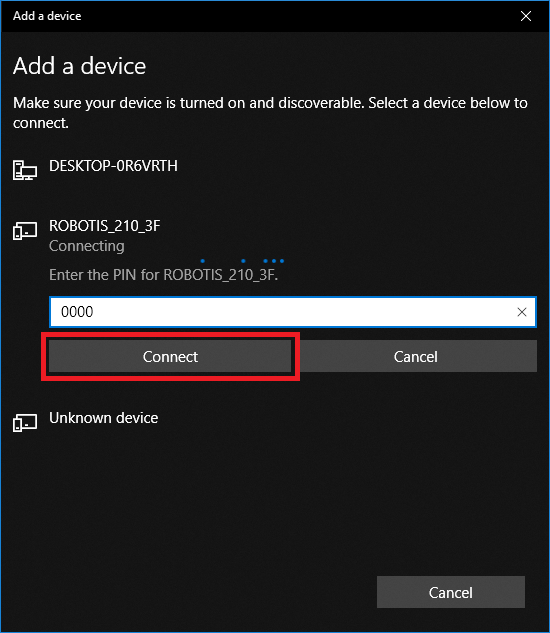Click the Unknown device icon
The width and height of the screenshot is (550, 633).
pyautogui.click(x=25, y=423)
